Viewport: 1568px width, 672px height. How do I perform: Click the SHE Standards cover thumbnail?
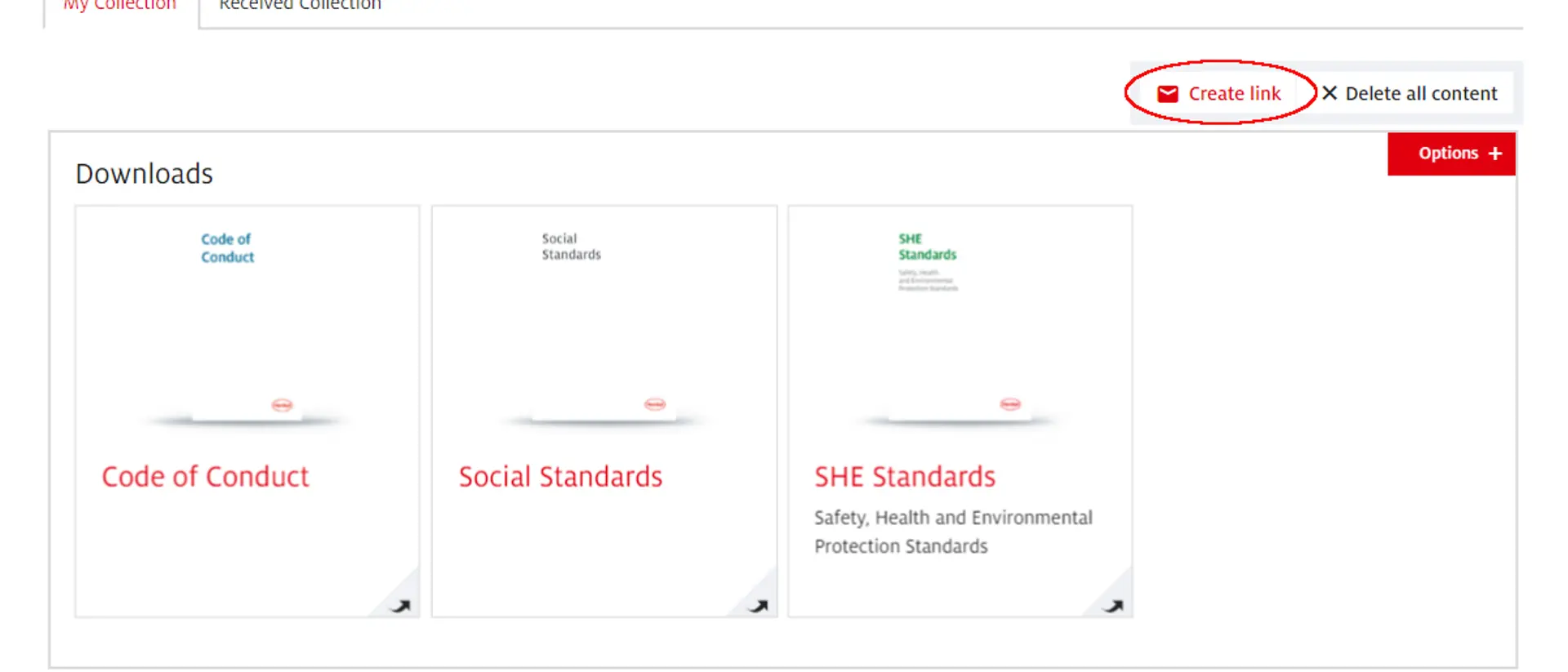coord(960,327)
